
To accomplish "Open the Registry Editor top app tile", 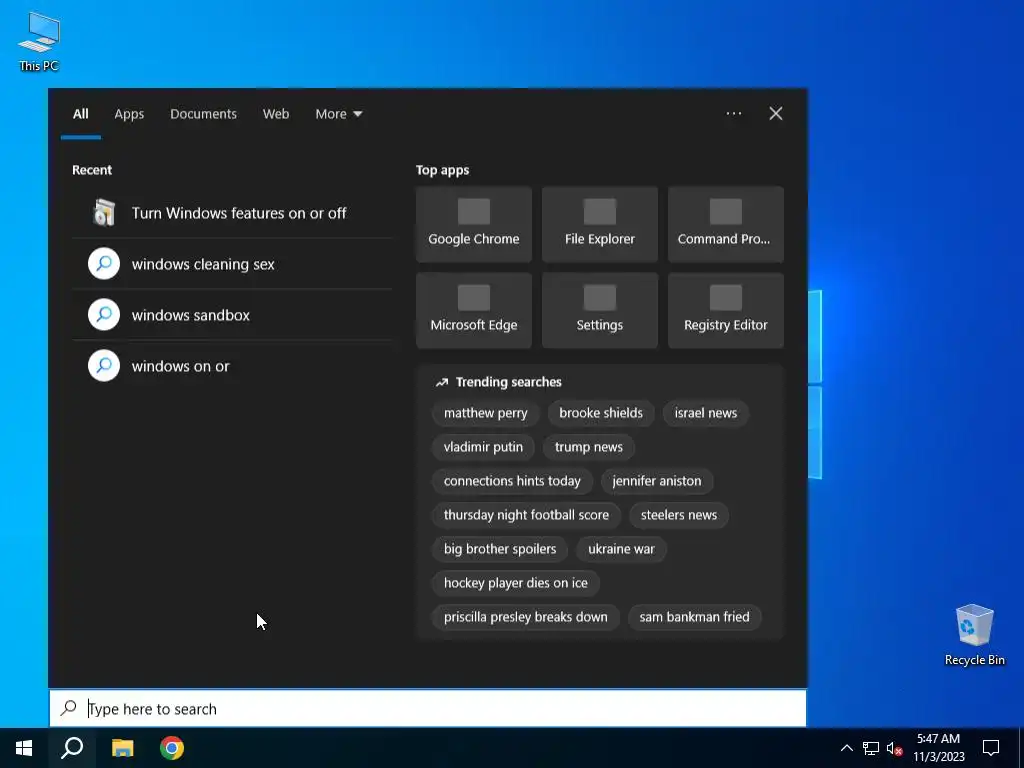I will point(726,311).
